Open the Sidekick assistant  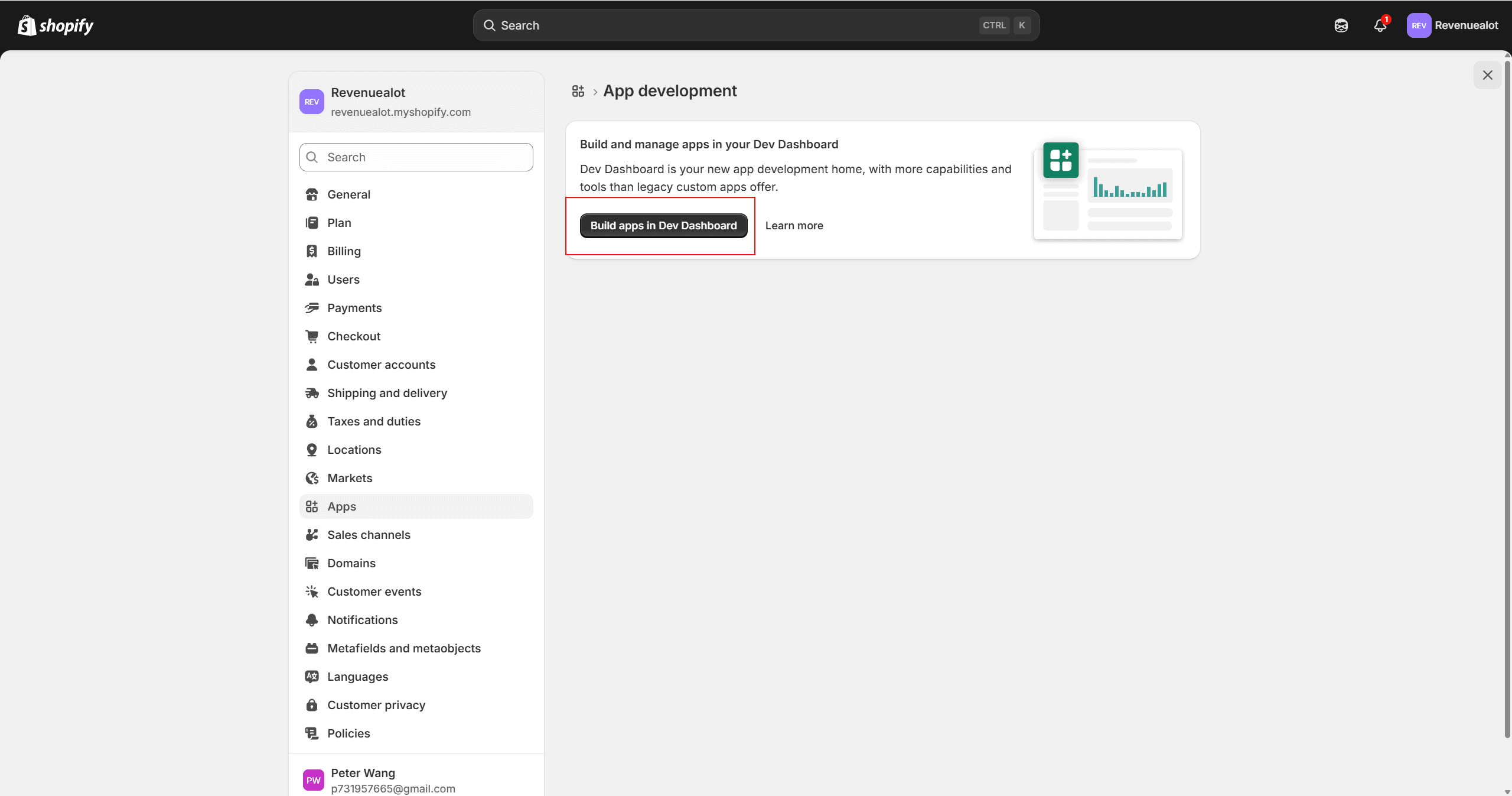click(x=1341, y=25)
